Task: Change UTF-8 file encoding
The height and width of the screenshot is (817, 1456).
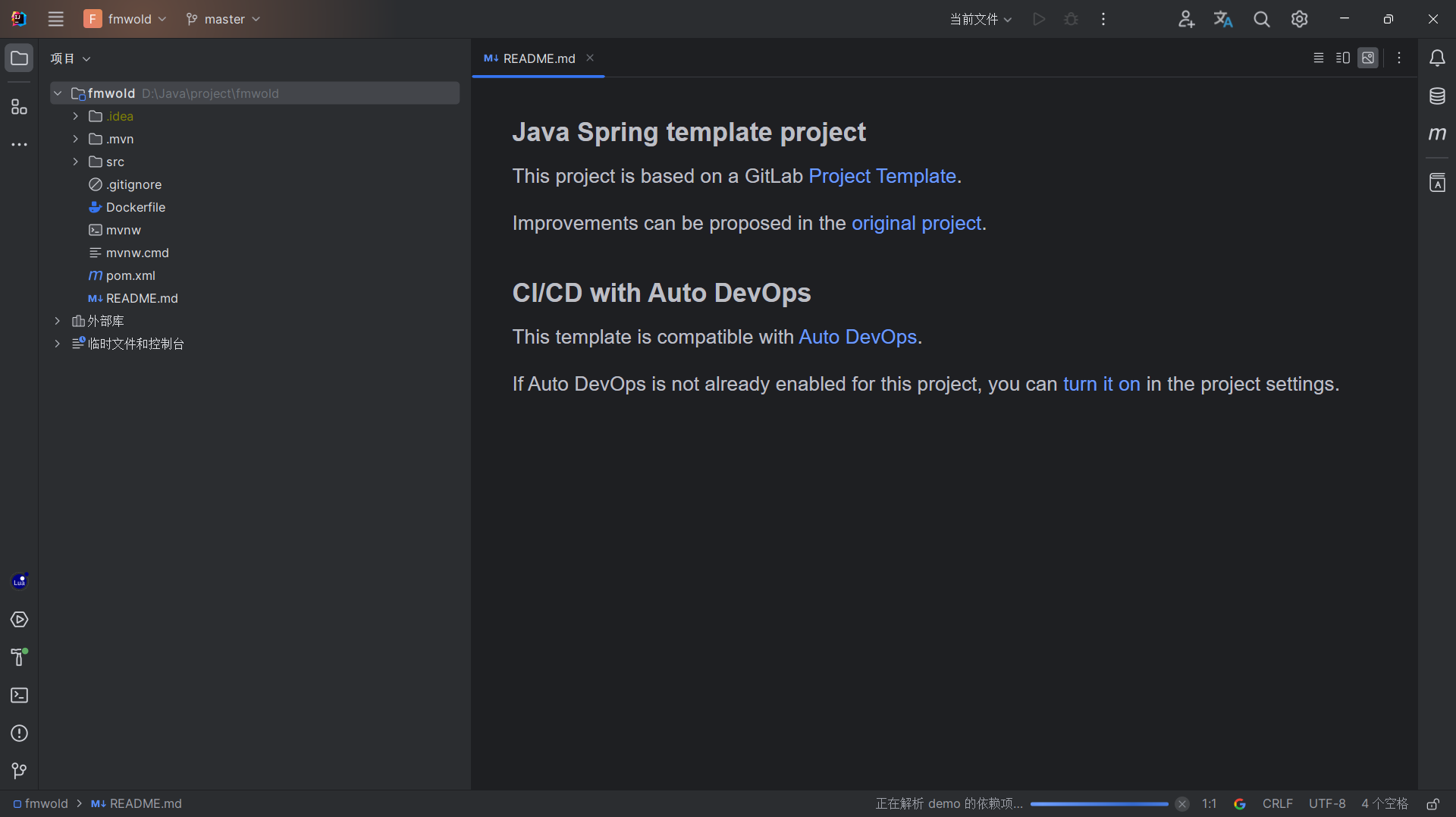Action: click(x=1327, y=803)
